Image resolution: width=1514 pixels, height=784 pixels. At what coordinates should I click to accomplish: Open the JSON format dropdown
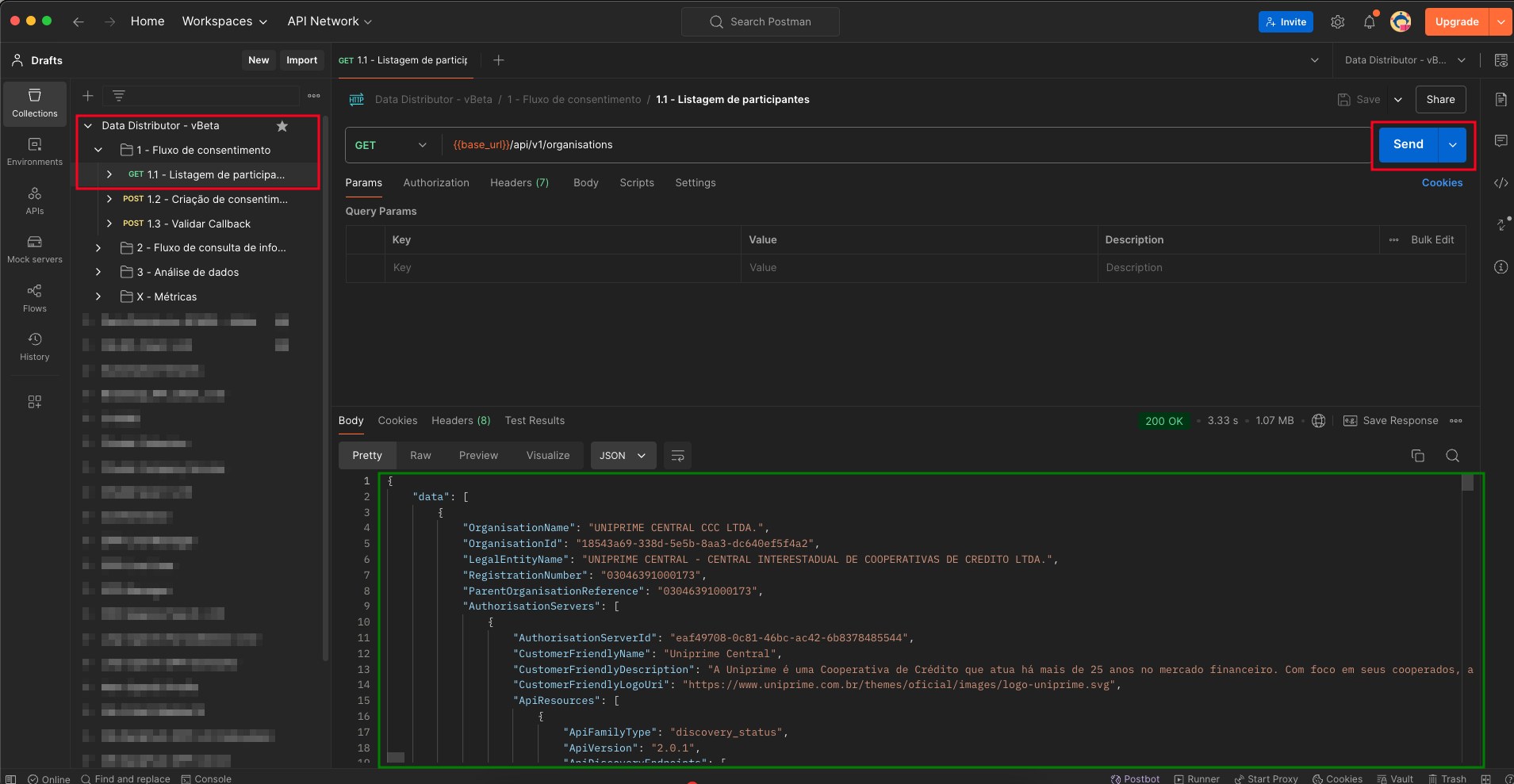[623, 456]
